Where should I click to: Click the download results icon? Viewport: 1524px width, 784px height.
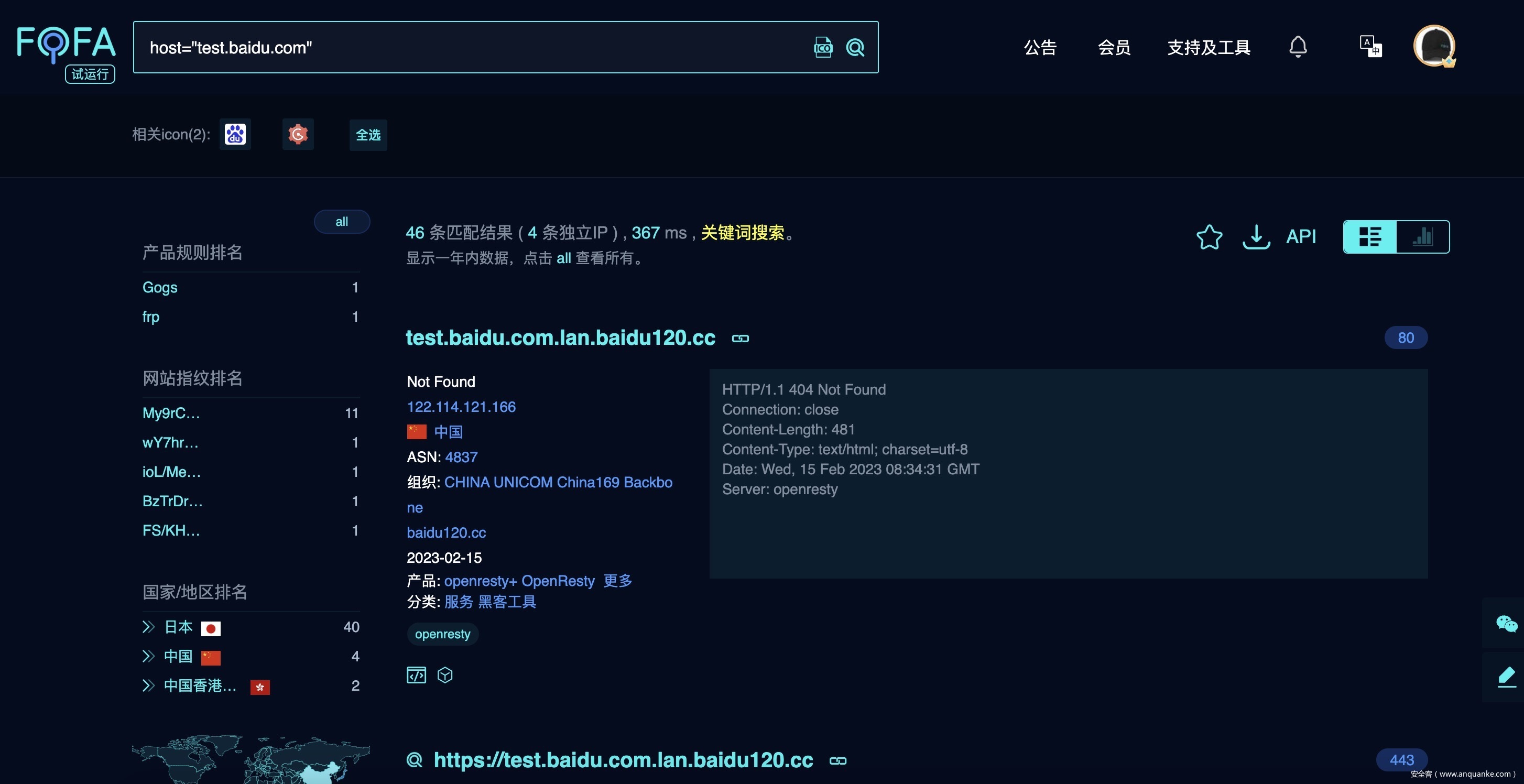coord(1256,237)
